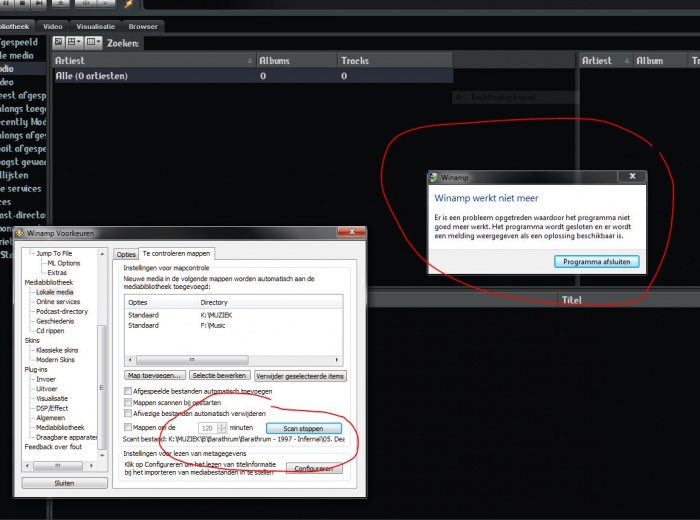This screenshot has height=520, width=700.
Task: Close the Winamp Voorkeuren window
Action: pos(352,232)
